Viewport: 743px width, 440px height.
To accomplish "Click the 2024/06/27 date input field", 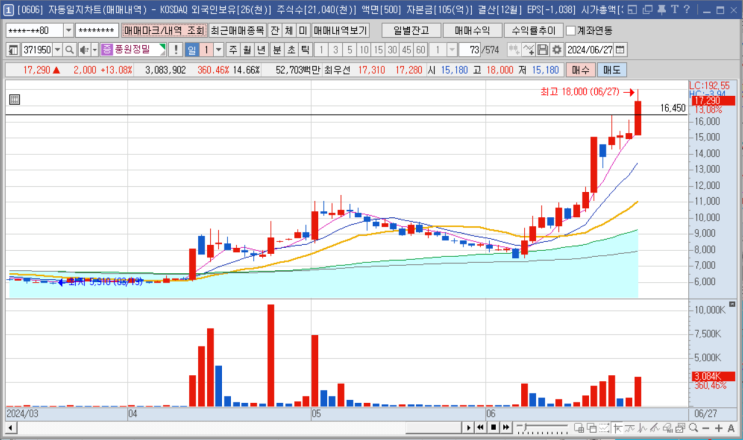I will (590, 50).
